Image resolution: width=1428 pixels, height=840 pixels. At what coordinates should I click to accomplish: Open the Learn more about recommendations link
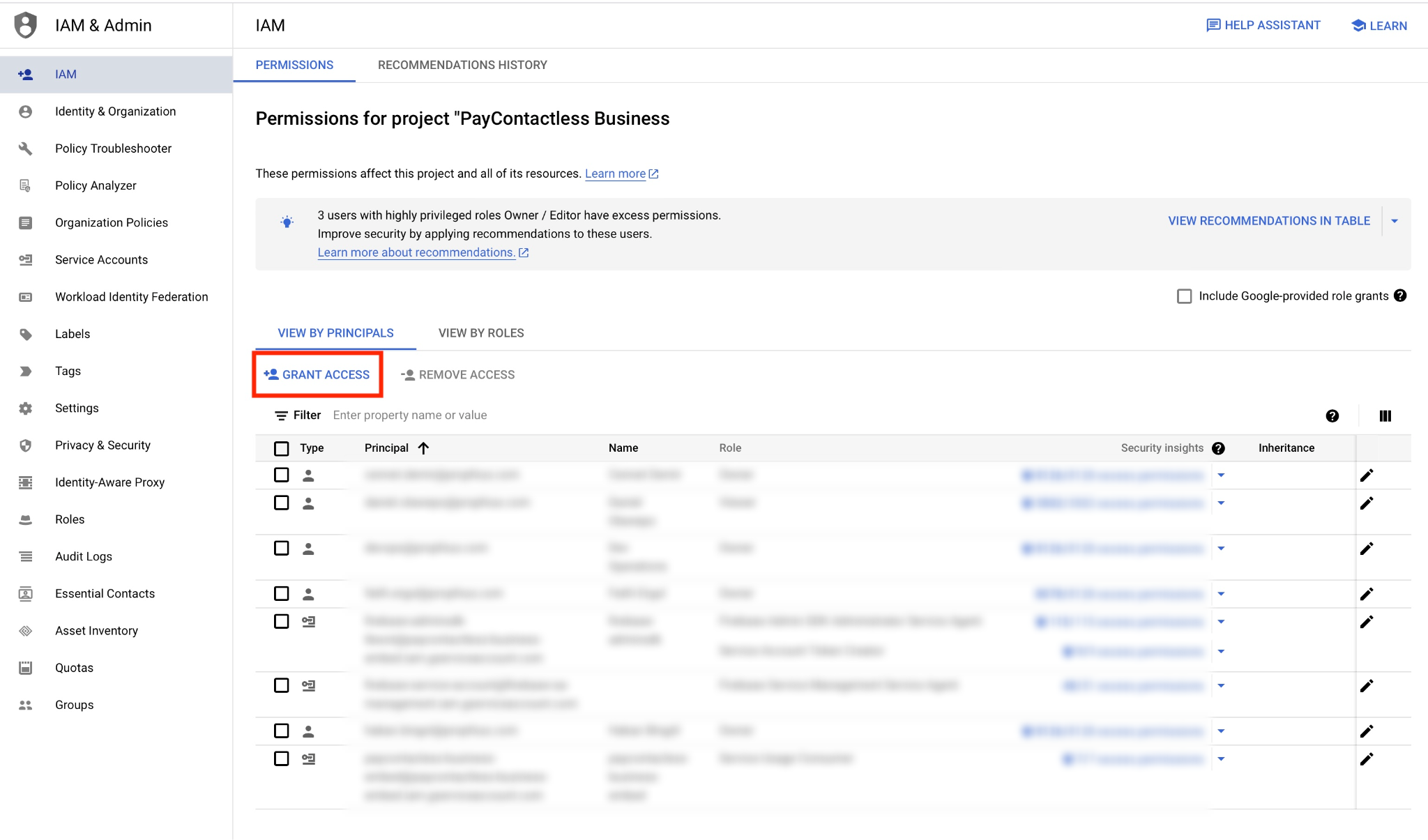point(416,252)
